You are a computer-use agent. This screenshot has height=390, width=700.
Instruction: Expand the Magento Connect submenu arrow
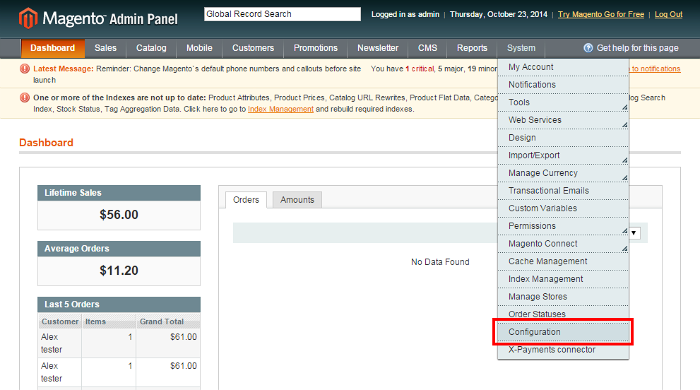[x=625, y=249]
